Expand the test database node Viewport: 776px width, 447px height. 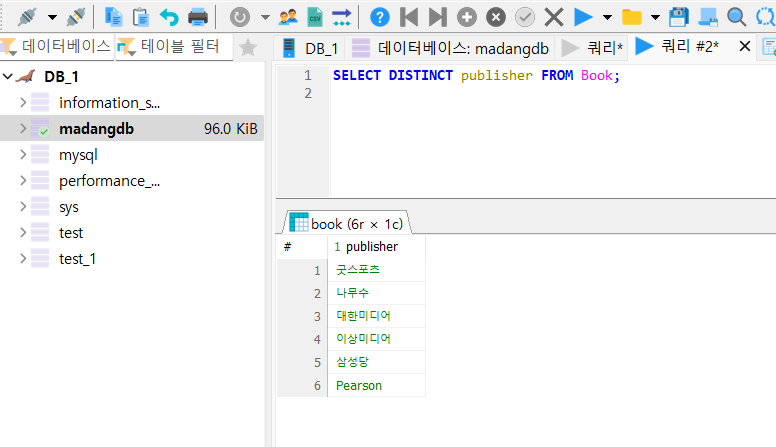(23, 232)
